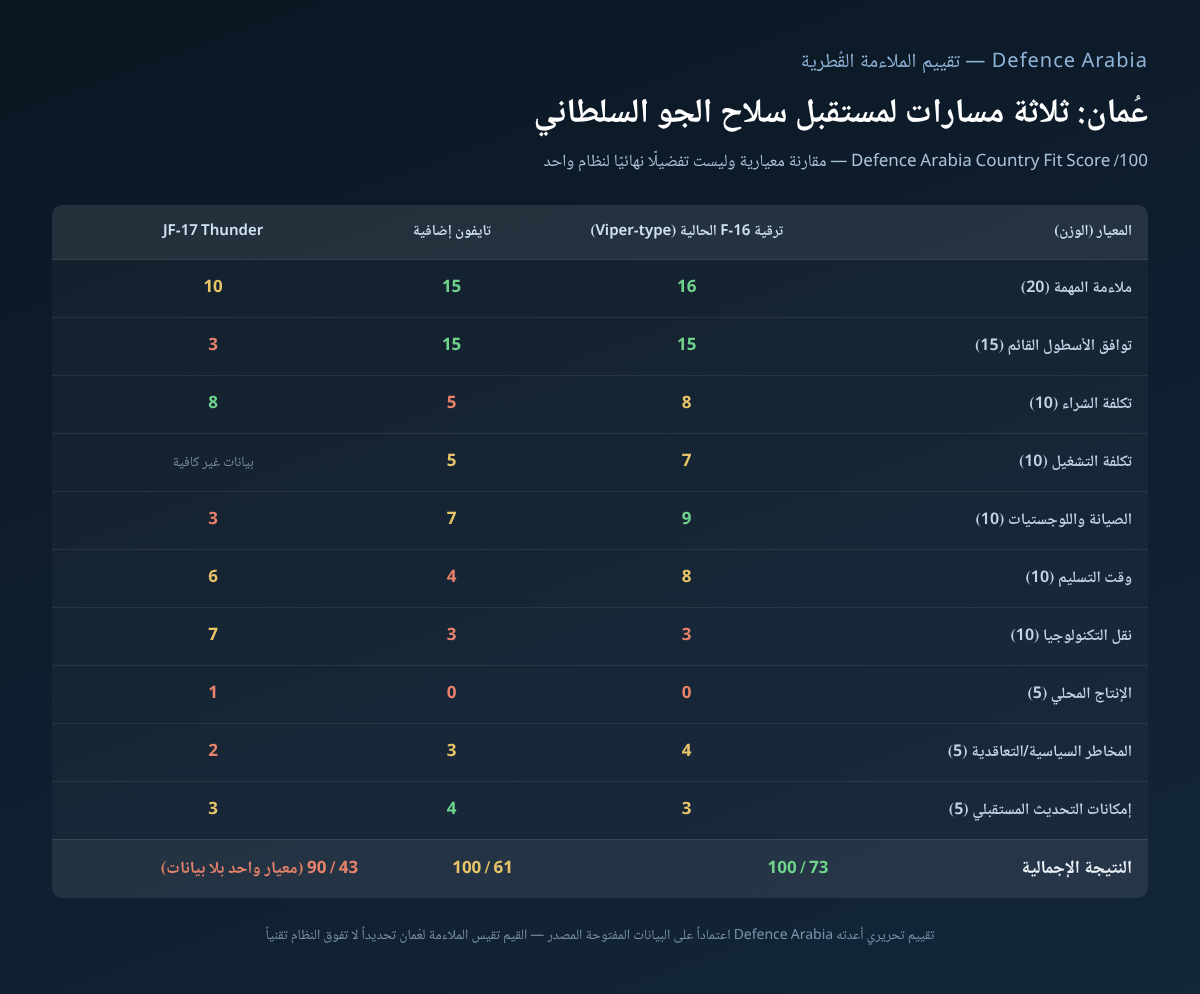Click F-16 score 3 in إمكانات التحديث row
The width and height of the screenshot is (1200, 994).
(x=686, y=809)
